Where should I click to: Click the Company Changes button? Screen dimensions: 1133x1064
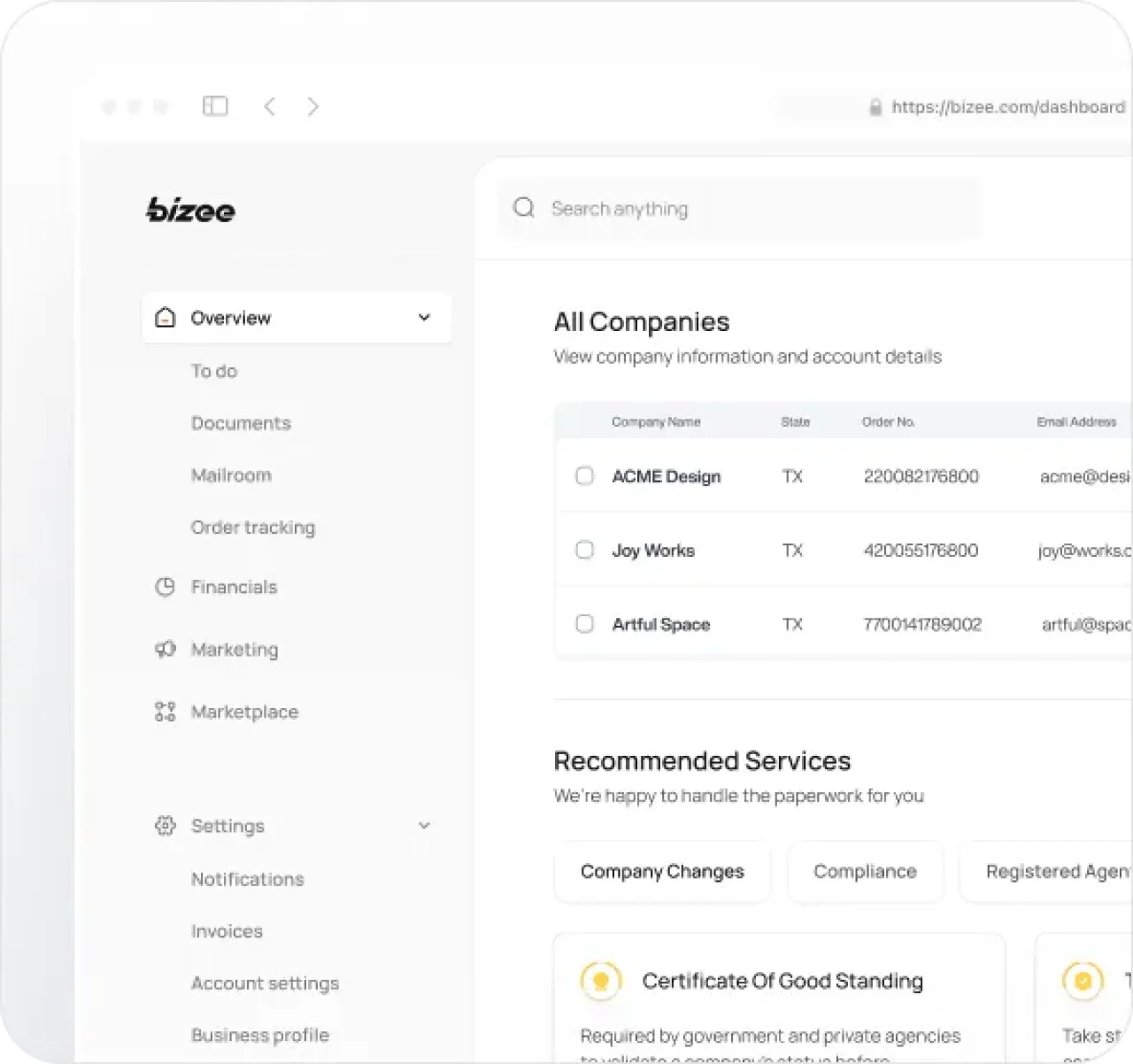661,871
